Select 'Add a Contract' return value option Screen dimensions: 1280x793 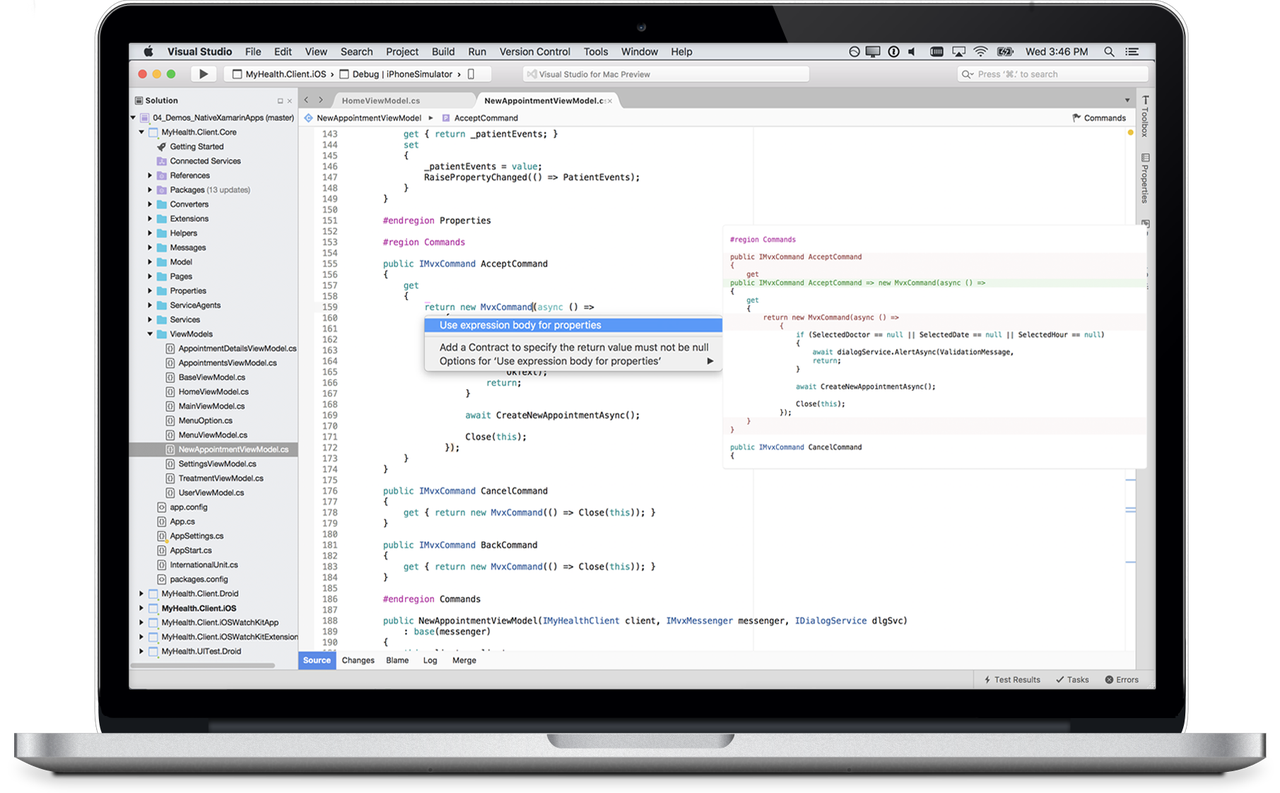coord(573,347)
